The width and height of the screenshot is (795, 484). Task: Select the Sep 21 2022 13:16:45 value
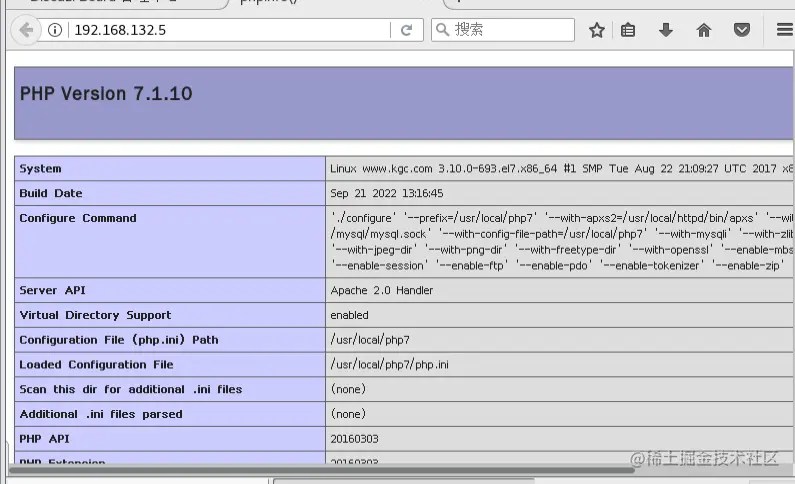click(387, 194)
